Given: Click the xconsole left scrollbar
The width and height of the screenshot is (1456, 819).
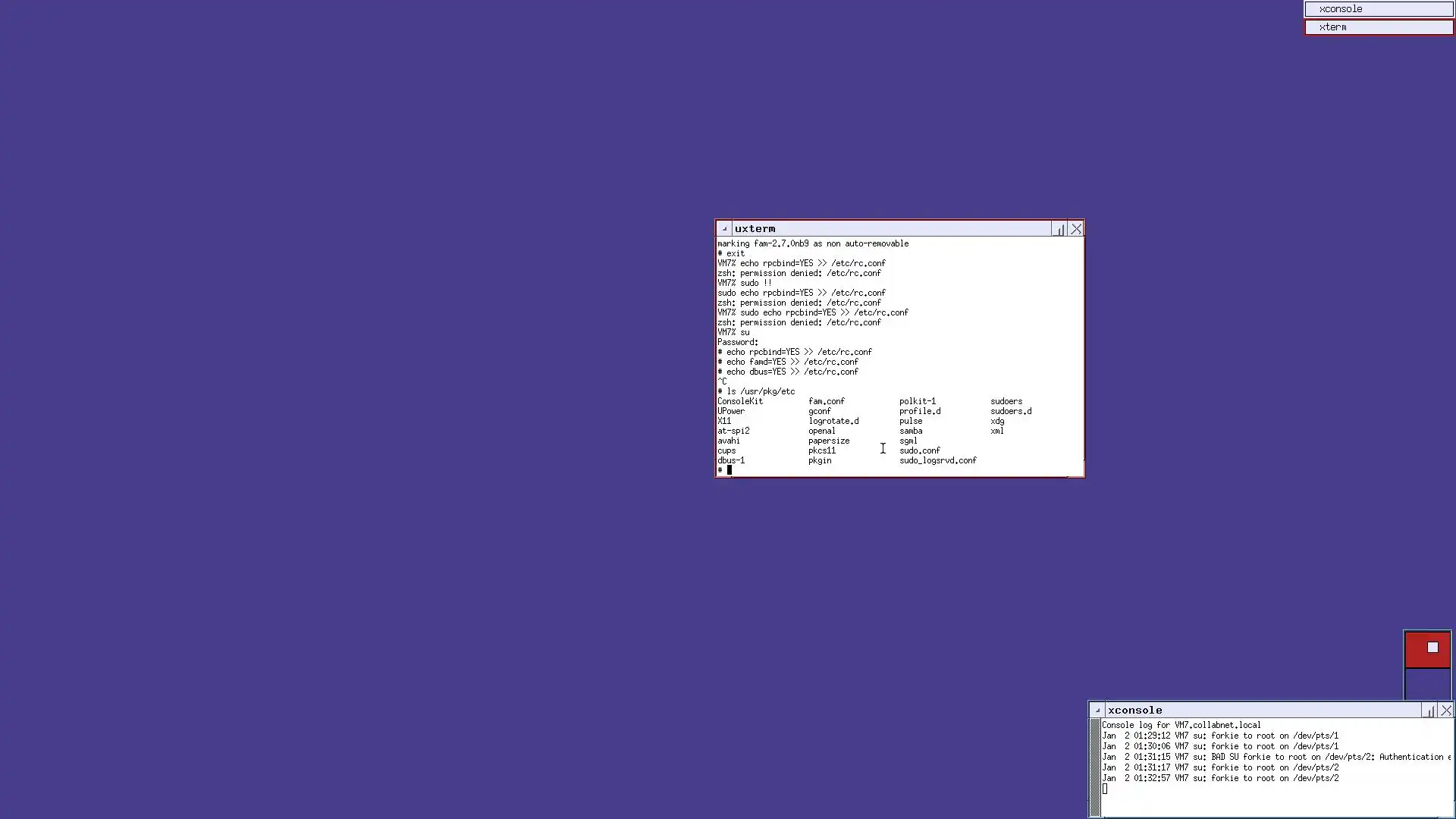Looking at the screenshot, I should (x=1095, y=766).
